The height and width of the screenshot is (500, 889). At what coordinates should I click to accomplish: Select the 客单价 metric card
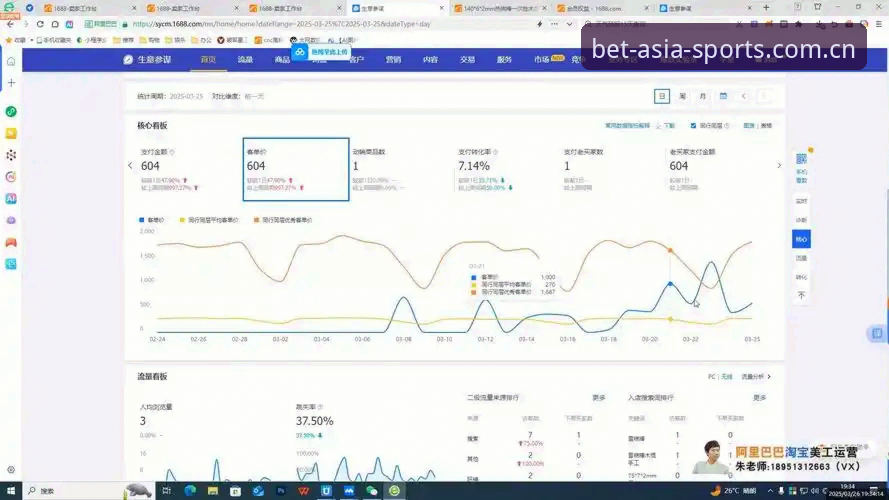[295, 169]
